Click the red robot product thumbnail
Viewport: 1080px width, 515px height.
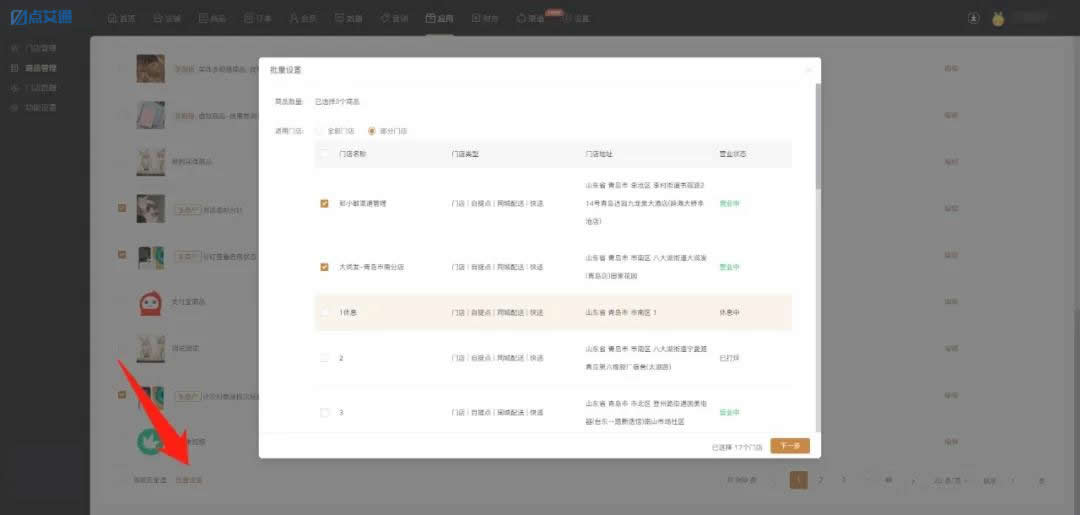click(x=150, y=302)
